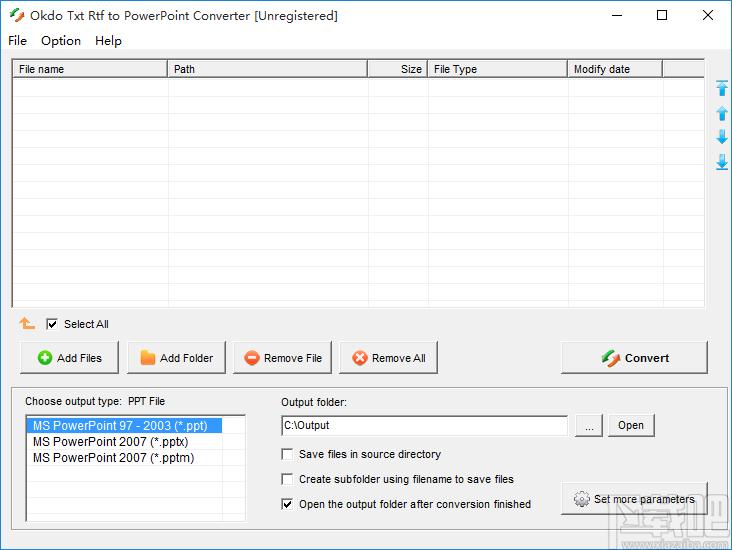
Task: Click the orange up-folder arrow icon
Action: coord(27,323)
